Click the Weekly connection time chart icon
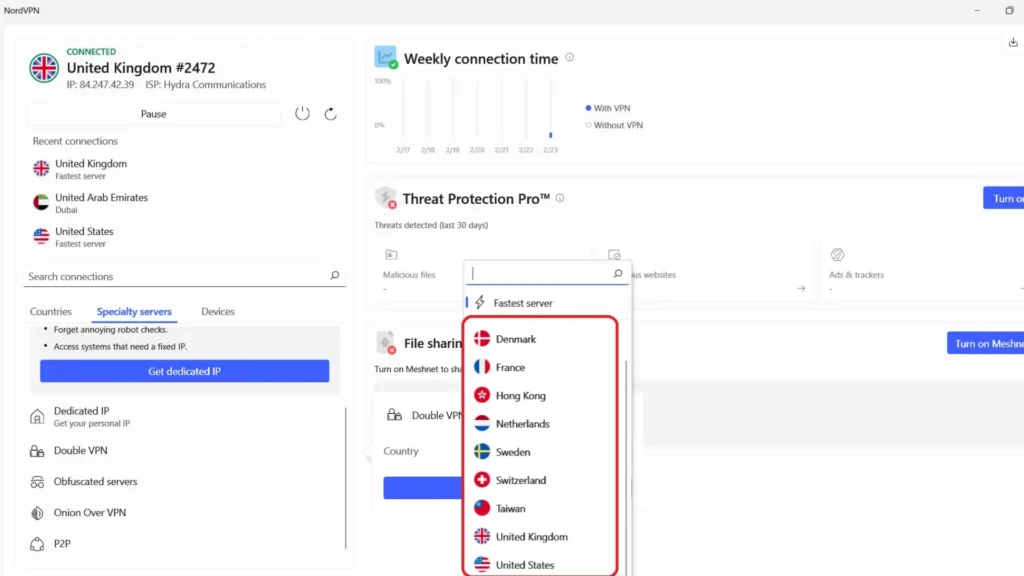 click(x=385, y=57)
